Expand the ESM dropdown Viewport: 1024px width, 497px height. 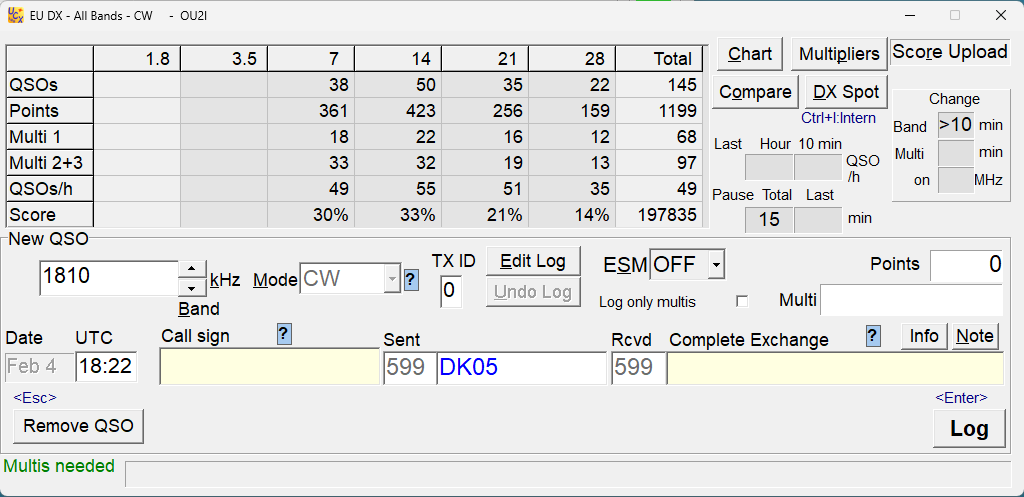pyautogui.click(x=715, y=265)
